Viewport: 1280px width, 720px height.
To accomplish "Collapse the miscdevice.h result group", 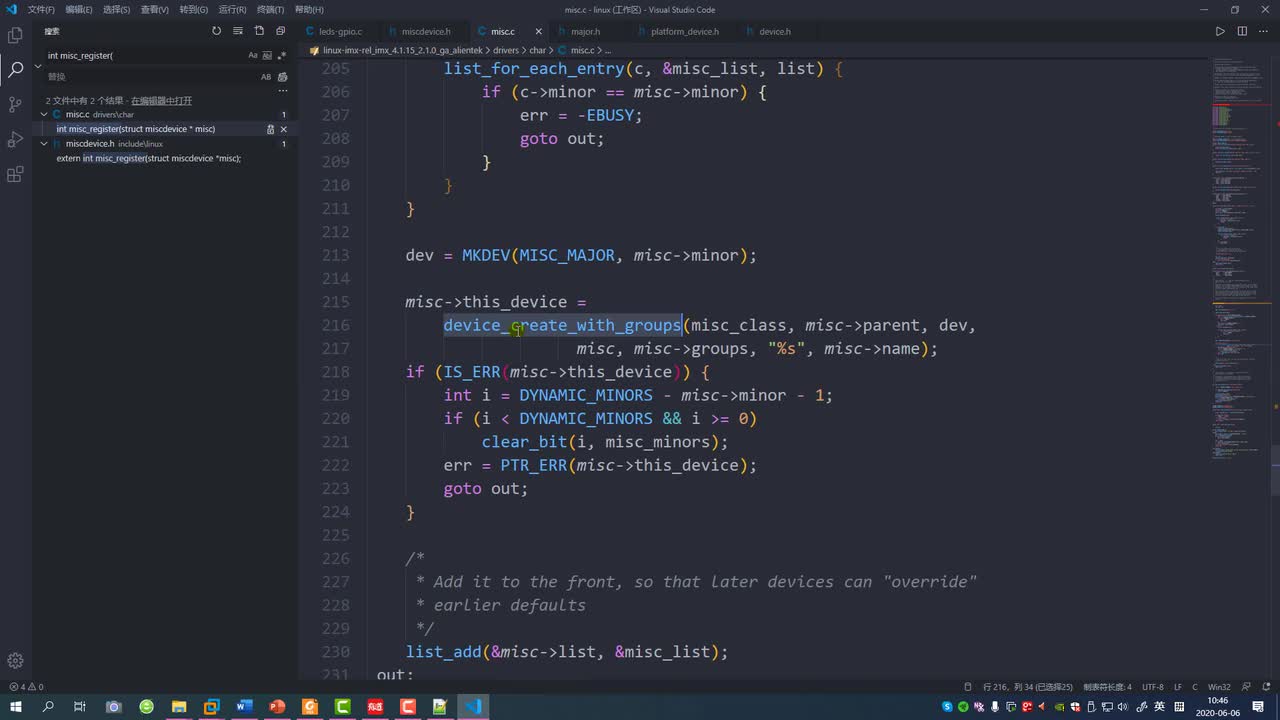I will click(44, 144).
